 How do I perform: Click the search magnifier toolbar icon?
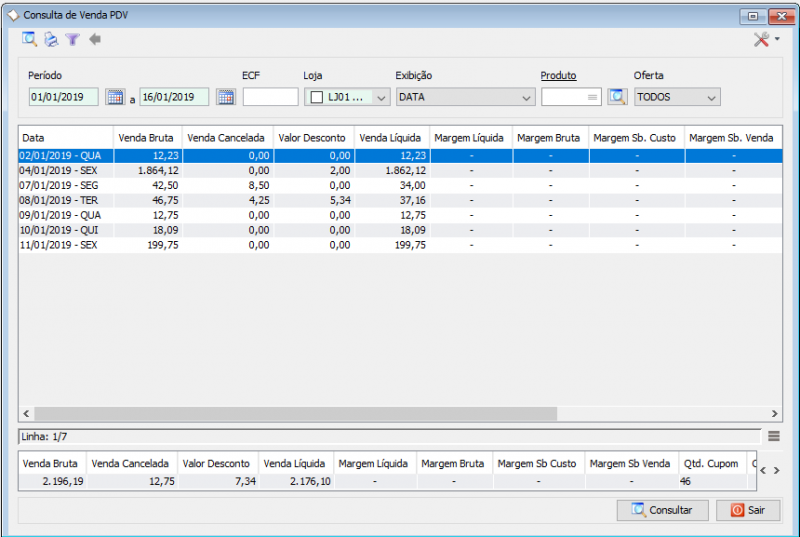pyautogui.click(x=29, y=39)
